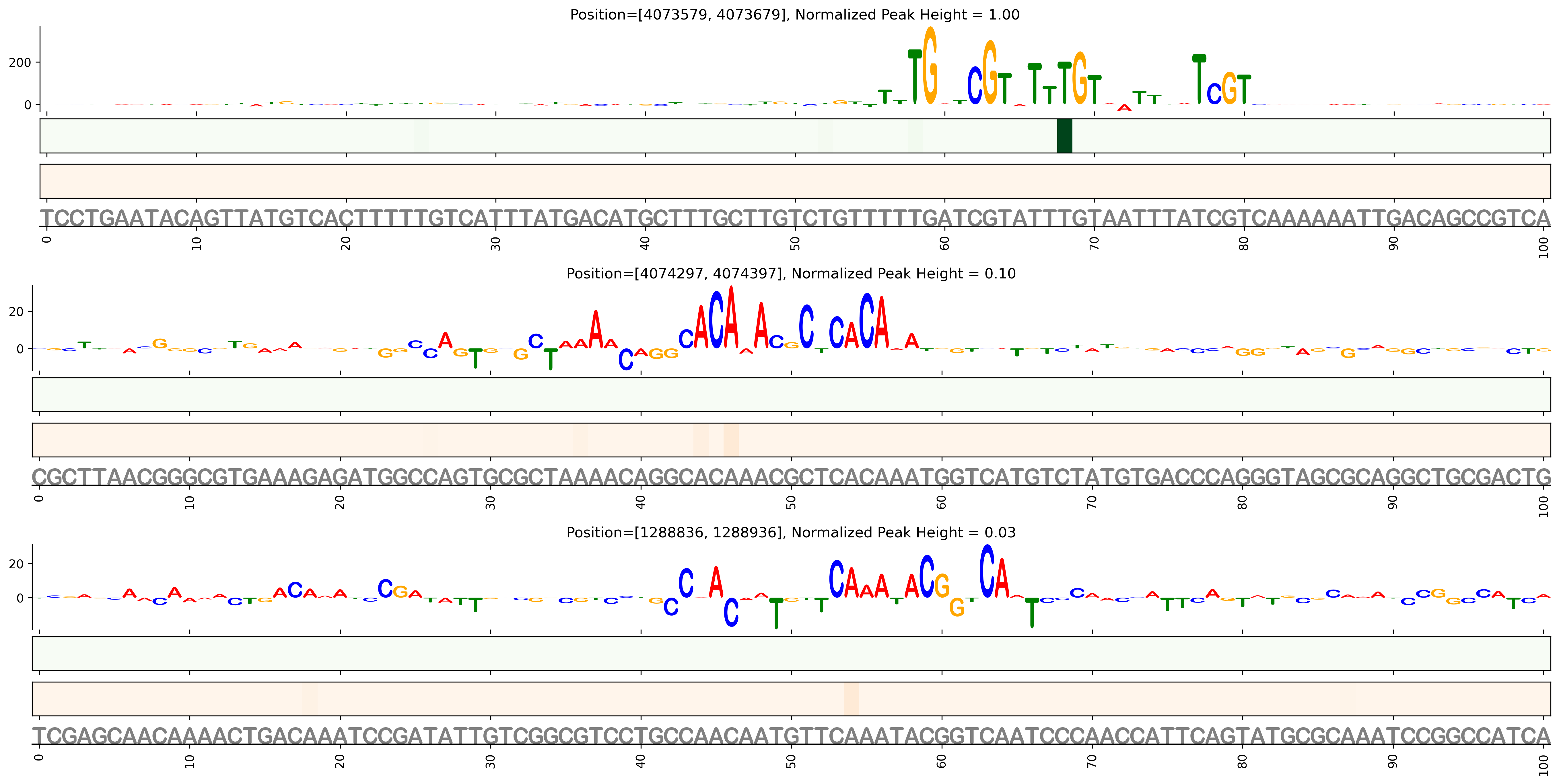Click x-axis tick '90' under the middle sequence
This screenshot has height=784, width=1559.
pos(1393,502)
